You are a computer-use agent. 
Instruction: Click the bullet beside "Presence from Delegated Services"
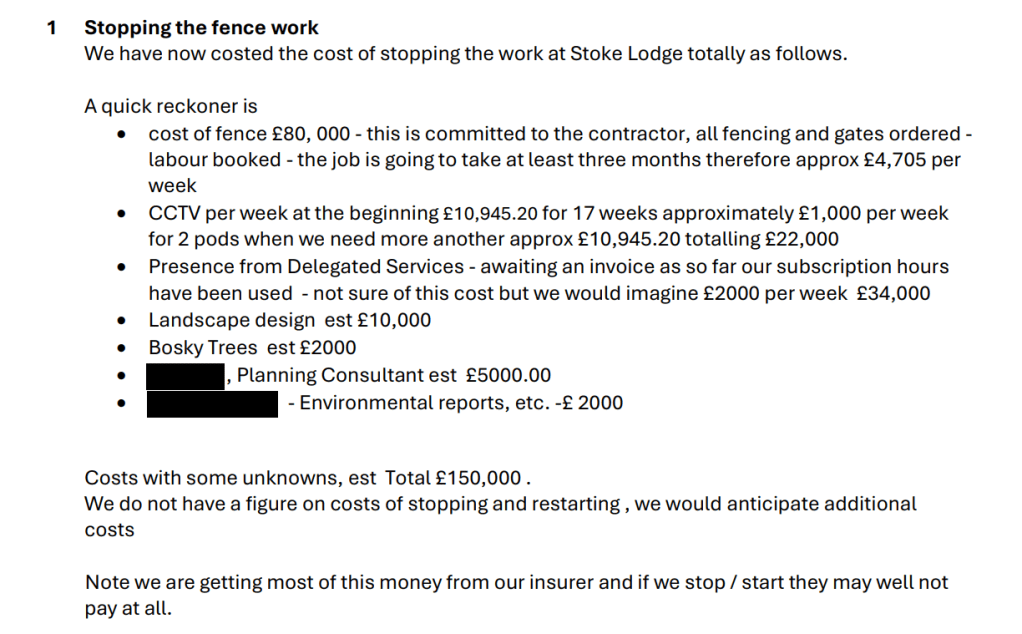(x=122, y=267)
